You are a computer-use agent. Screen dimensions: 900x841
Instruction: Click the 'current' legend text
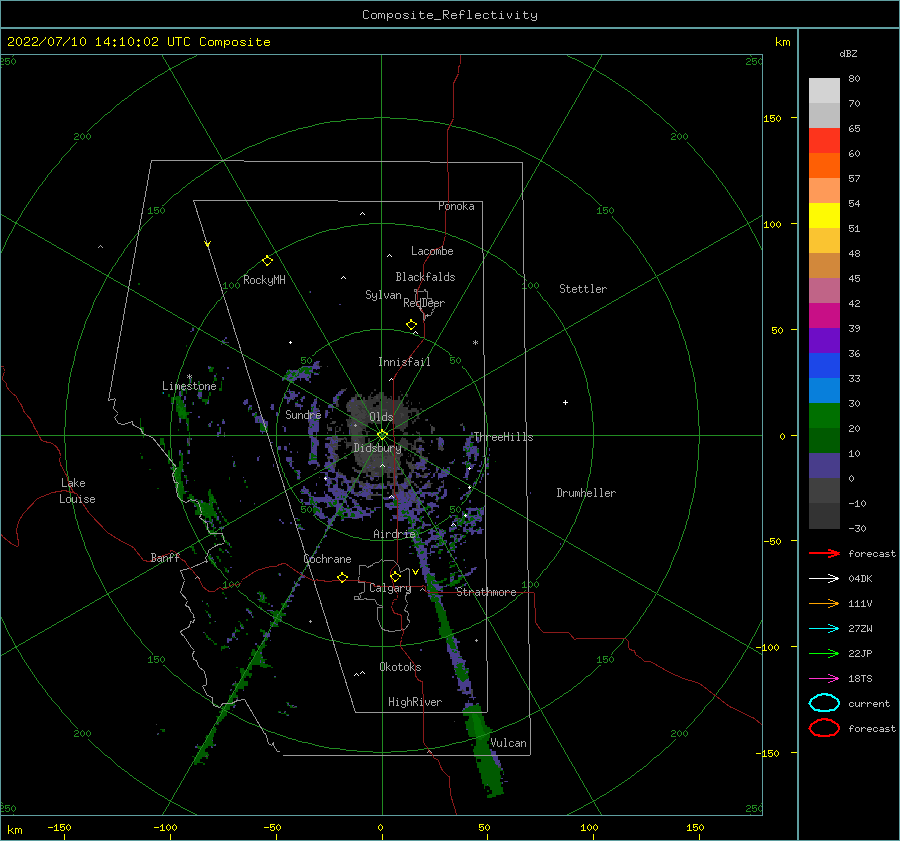point(869,703)
